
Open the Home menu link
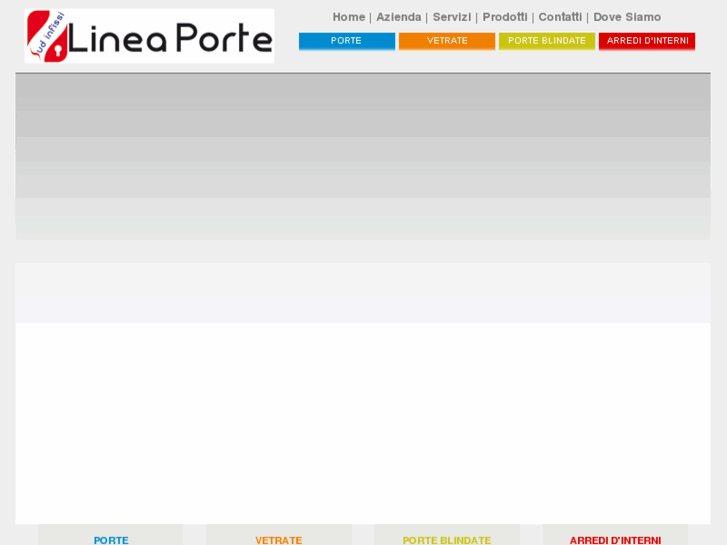click(x=349, y=17)
